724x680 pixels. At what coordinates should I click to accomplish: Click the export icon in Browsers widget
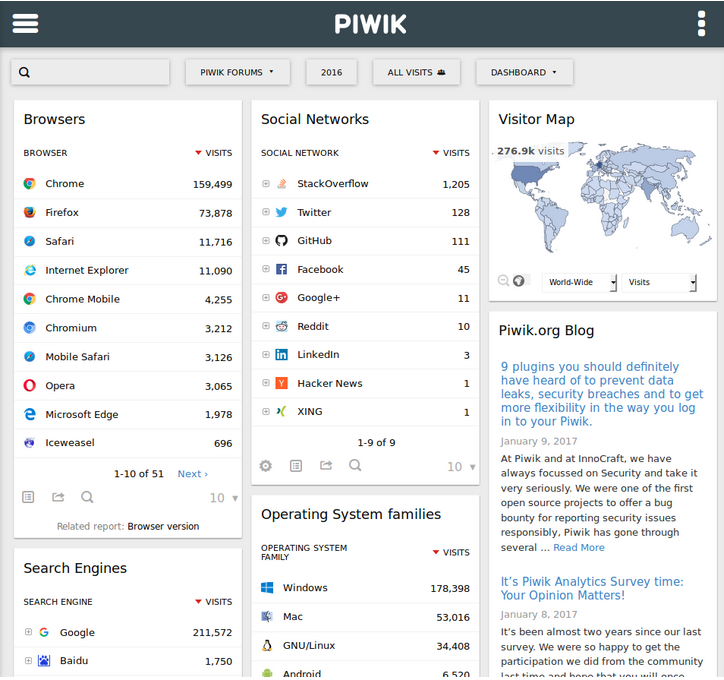(58, 497)
